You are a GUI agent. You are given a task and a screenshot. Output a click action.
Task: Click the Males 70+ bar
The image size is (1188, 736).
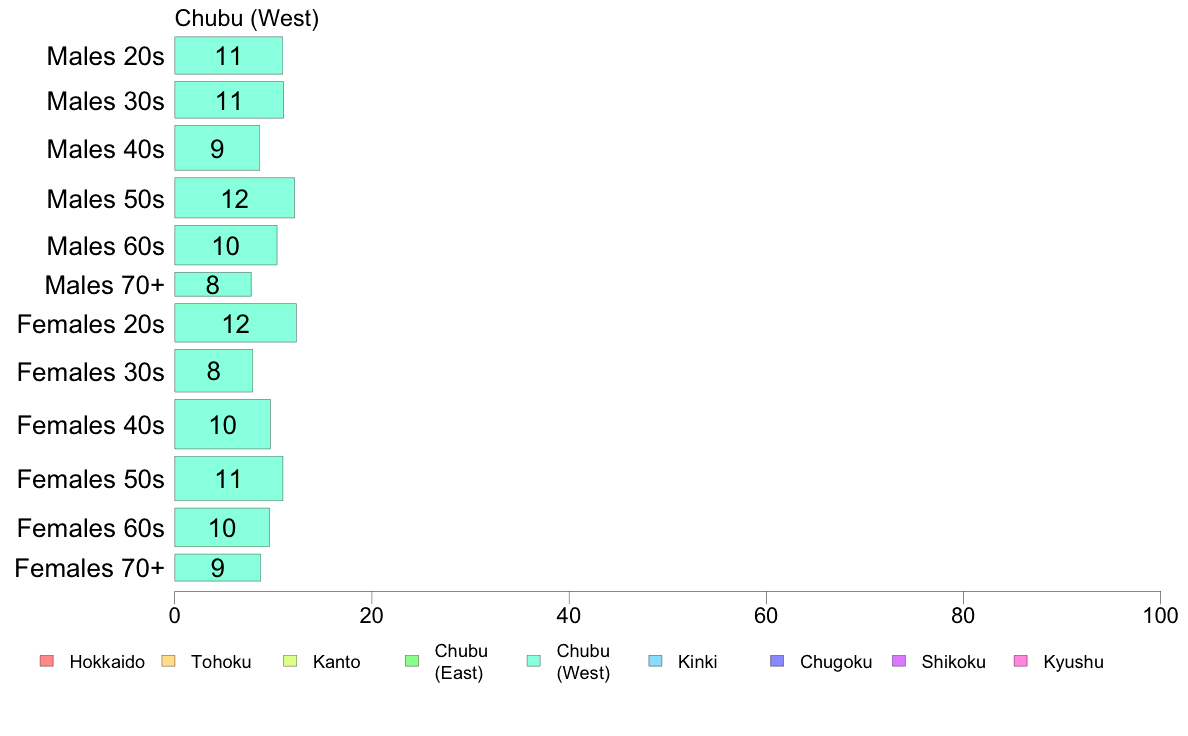[x=213, y=284]
